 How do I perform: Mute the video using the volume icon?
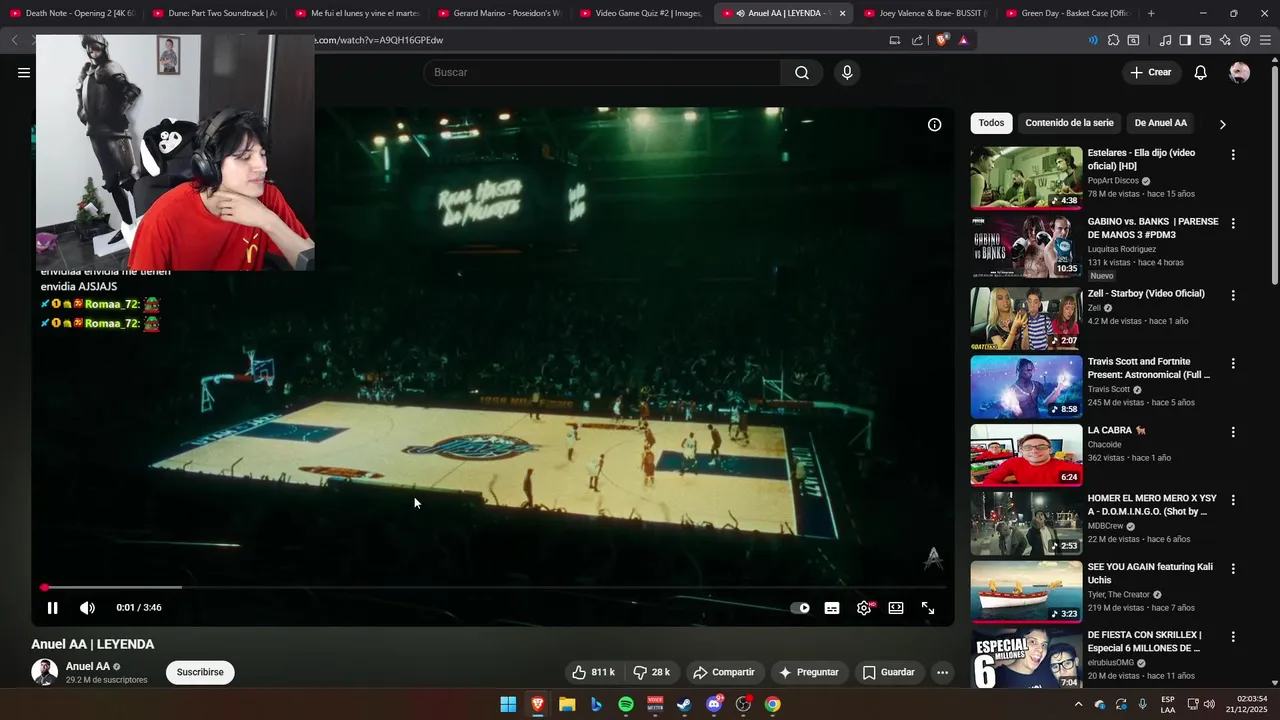[x=87, y=608]
